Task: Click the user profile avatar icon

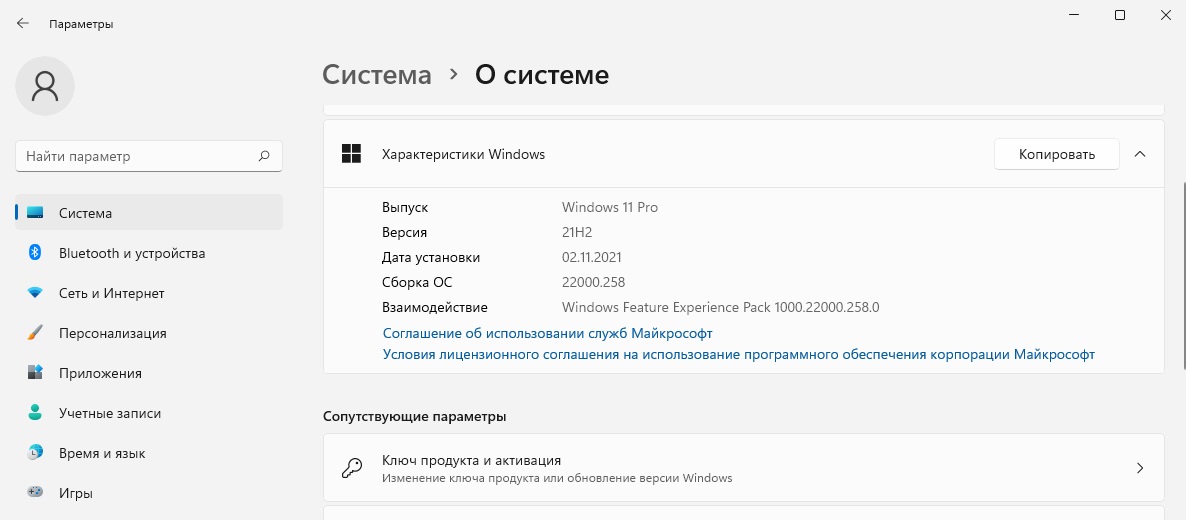Action: (x=45, y=86)
